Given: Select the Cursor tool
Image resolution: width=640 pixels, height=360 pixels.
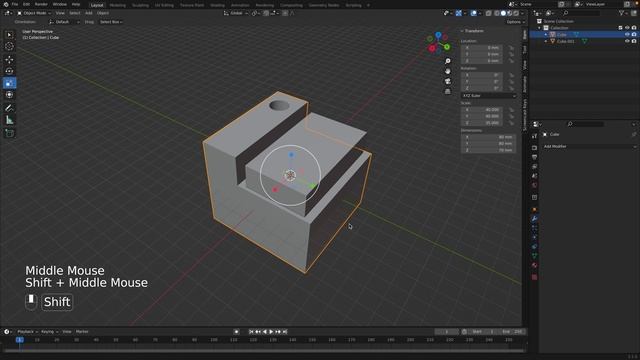Looking at the screenshot, I should [x=9, y=47].
